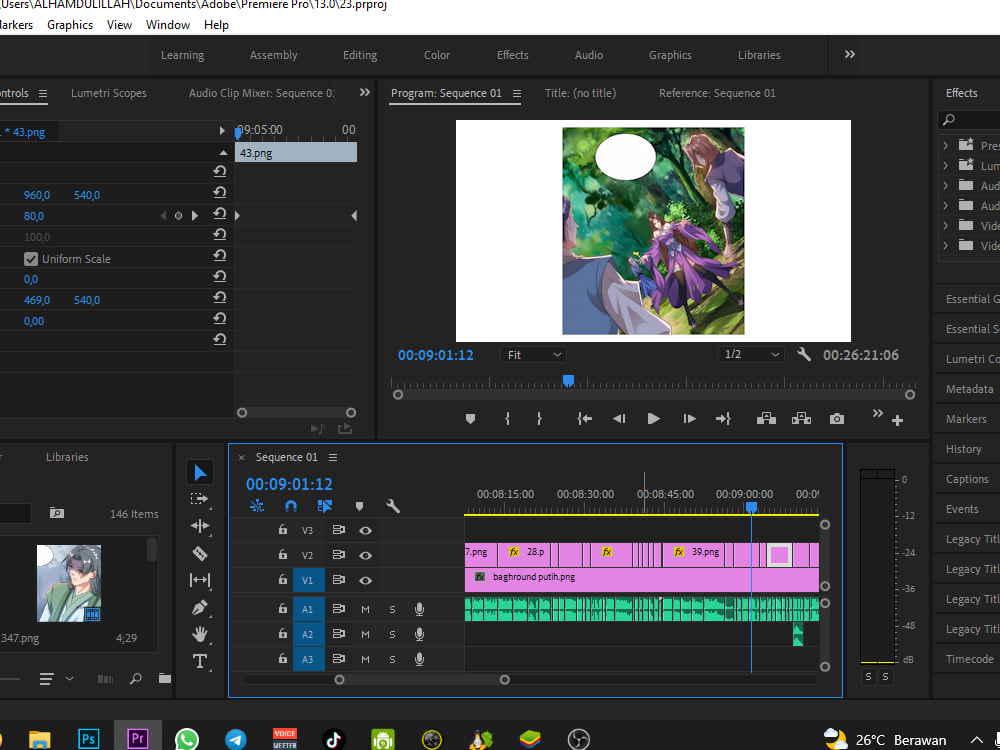
Task: Toggle Snap magnet in timeline
Action: click(x=290, y=506)
